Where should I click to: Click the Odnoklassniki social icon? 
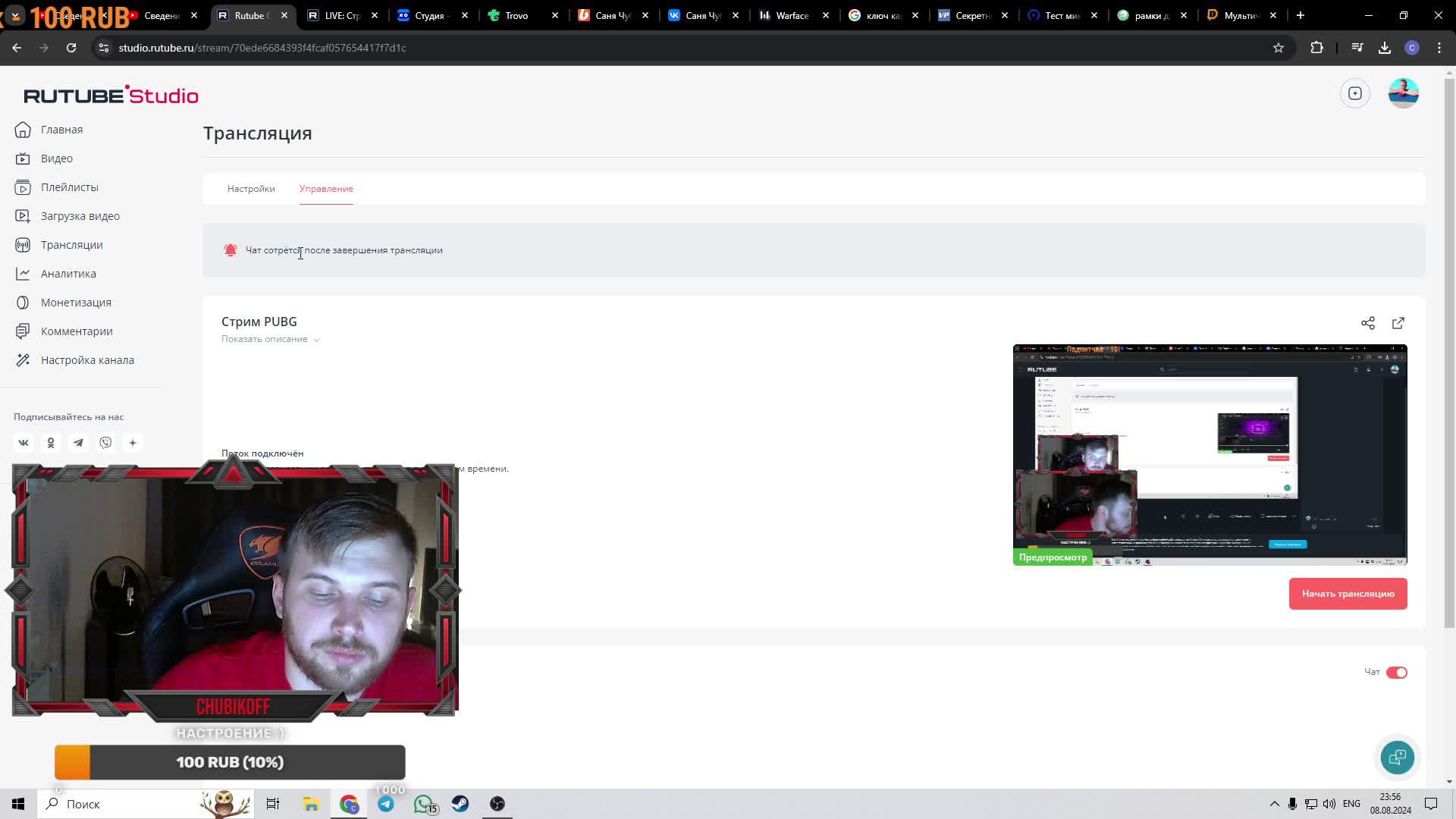(x=51, y=443)
